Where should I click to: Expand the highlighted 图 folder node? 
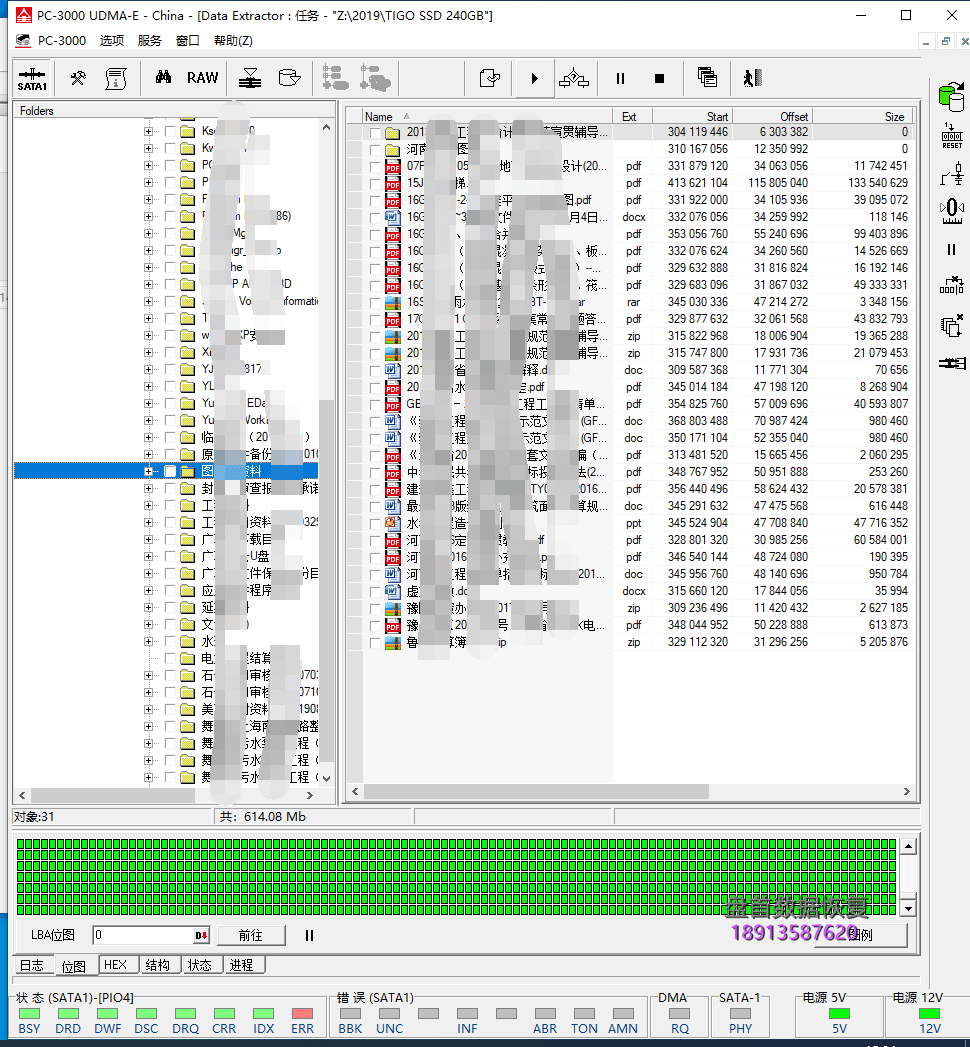[148, 471]
